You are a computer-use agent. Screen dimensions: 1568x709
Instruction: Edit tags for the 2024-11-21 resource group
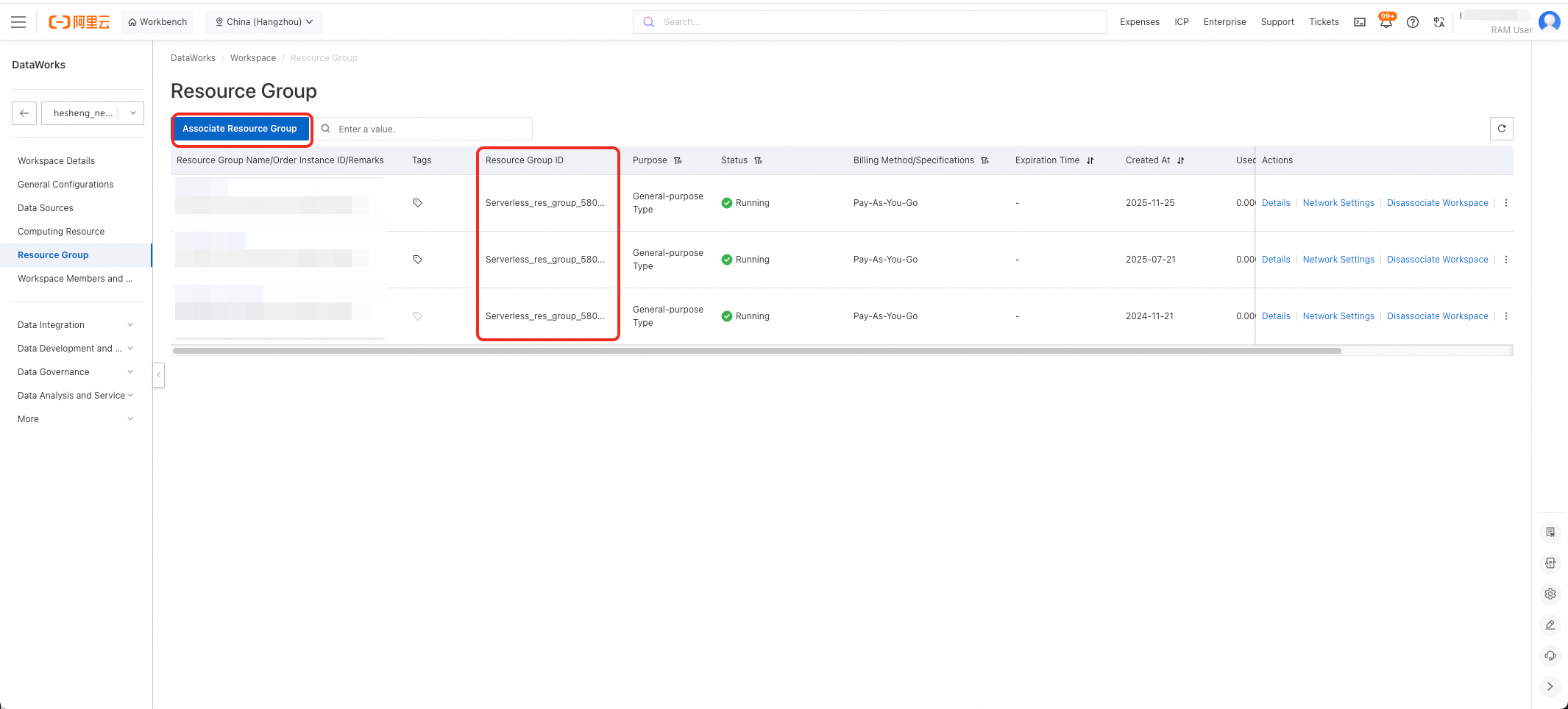click(x=418, y=316)
